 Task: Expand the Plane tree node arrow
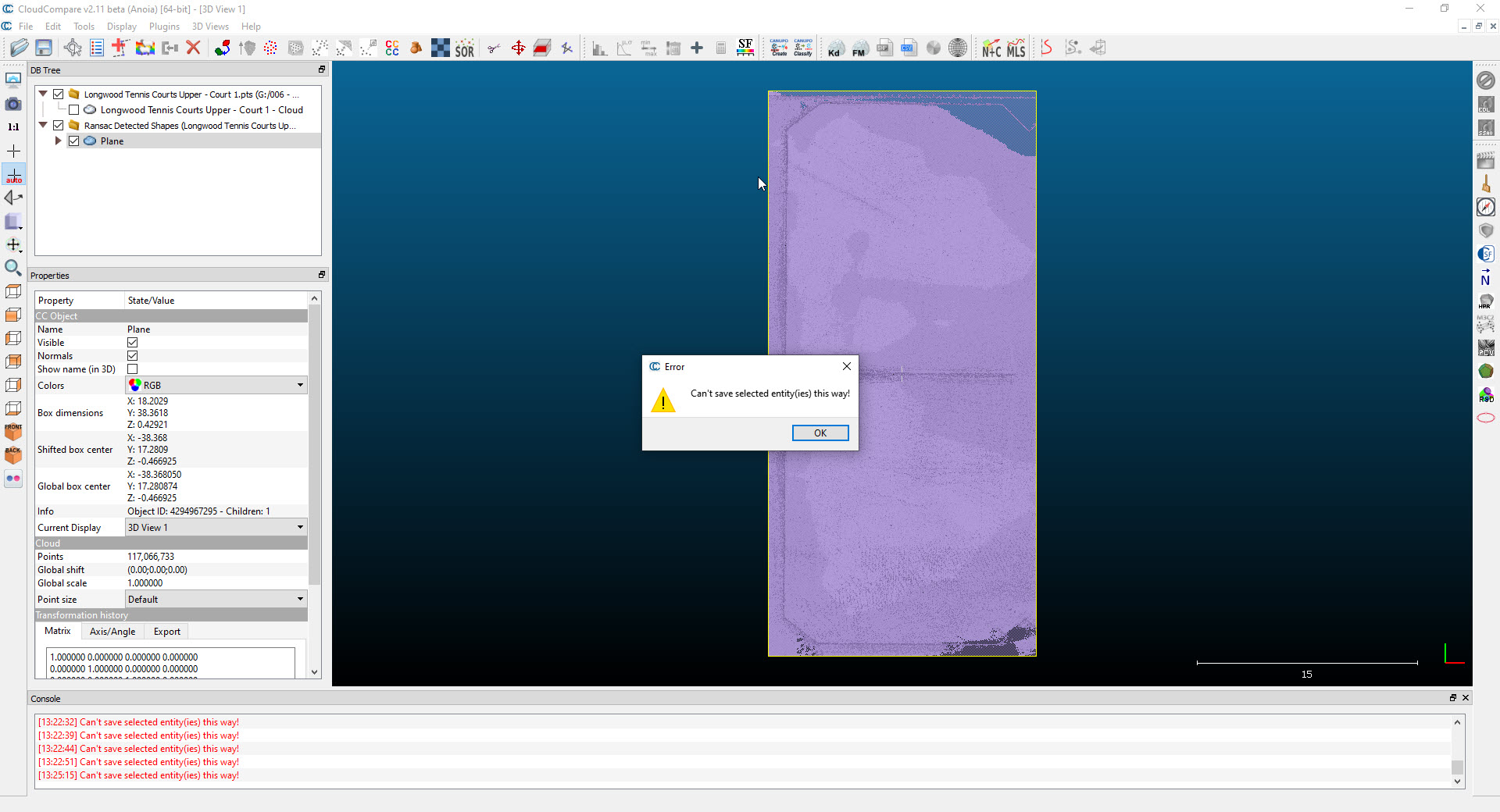click(x=58, y=141)
